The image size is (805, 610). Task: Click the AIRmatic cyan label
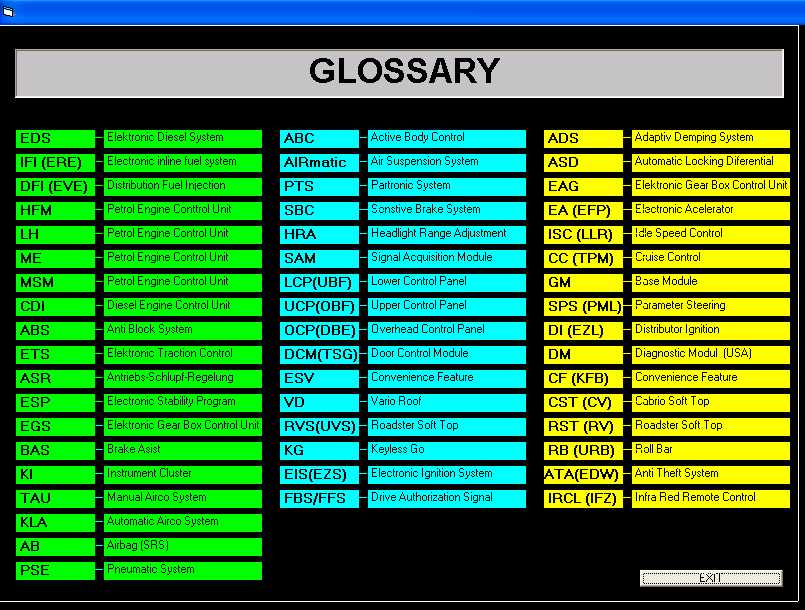coord(319,162)
